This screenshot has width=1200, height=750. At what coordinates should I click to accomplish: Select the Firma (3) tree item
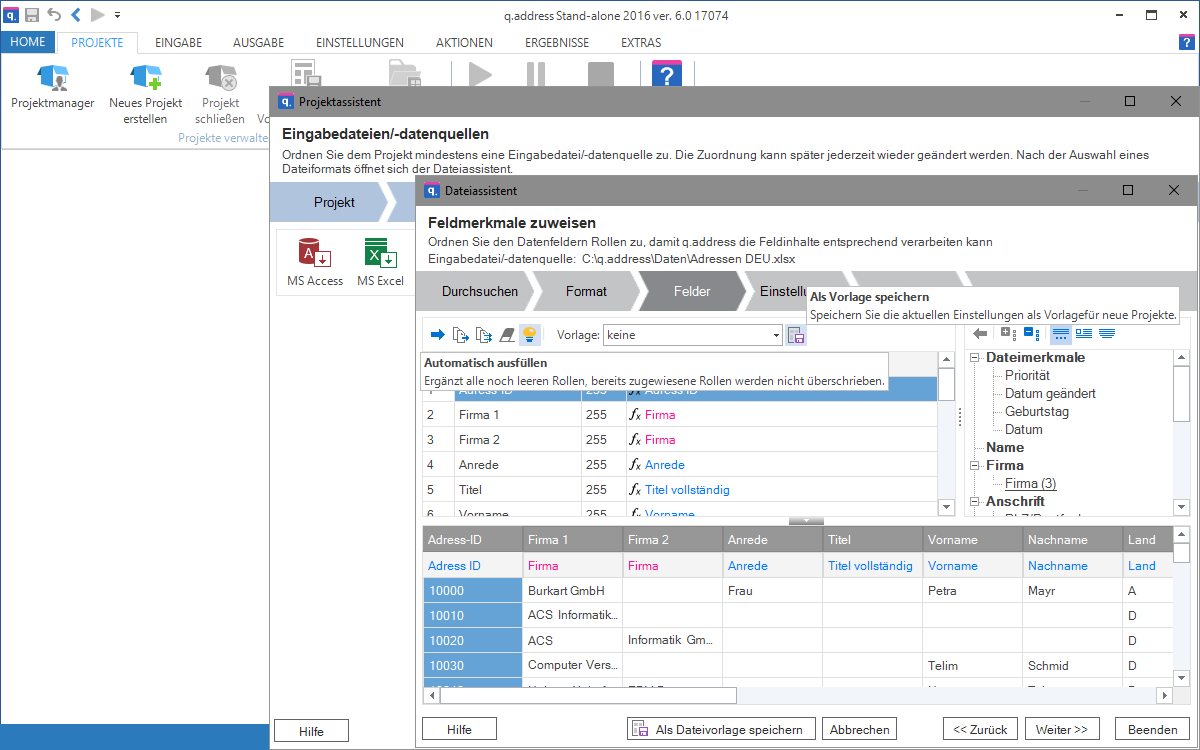point(1031,483)
